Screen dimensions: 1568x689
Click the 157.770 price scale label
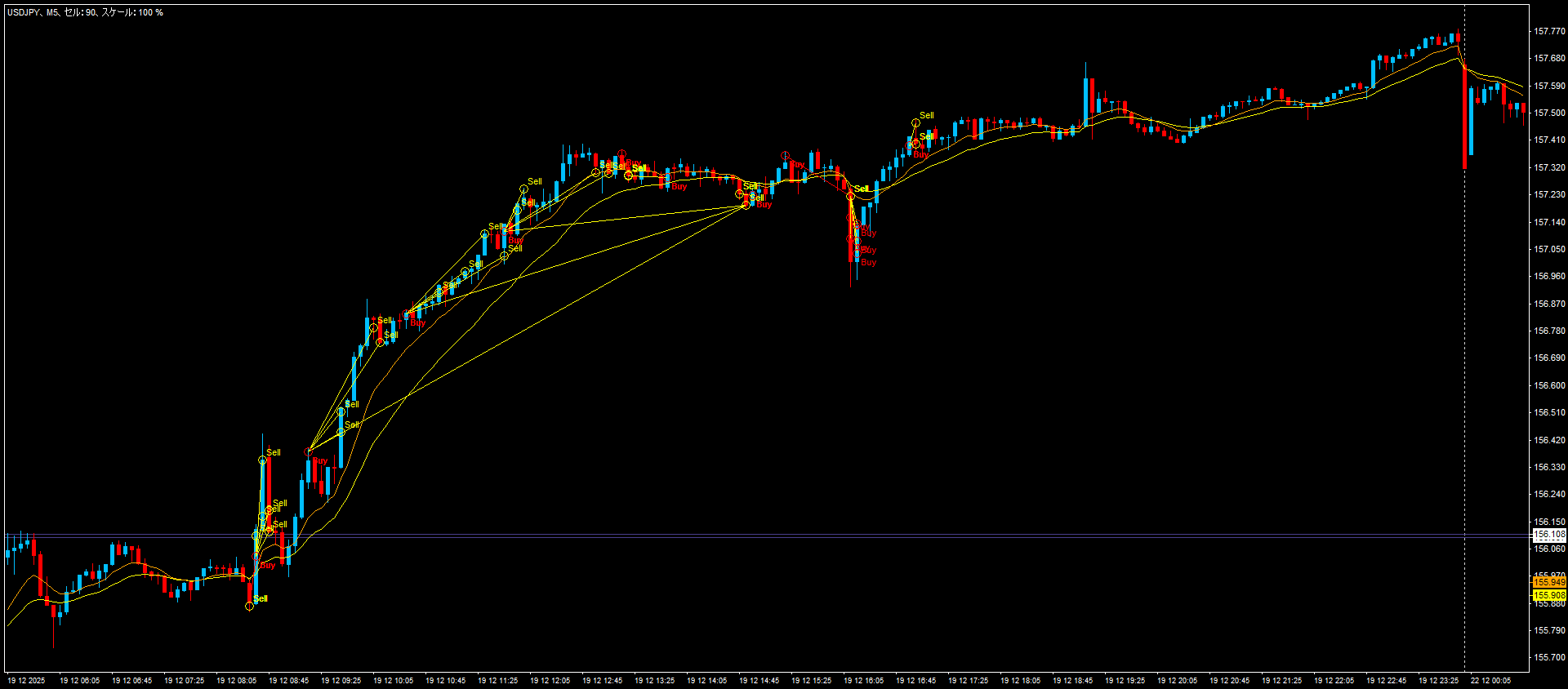click(1548, 31)
